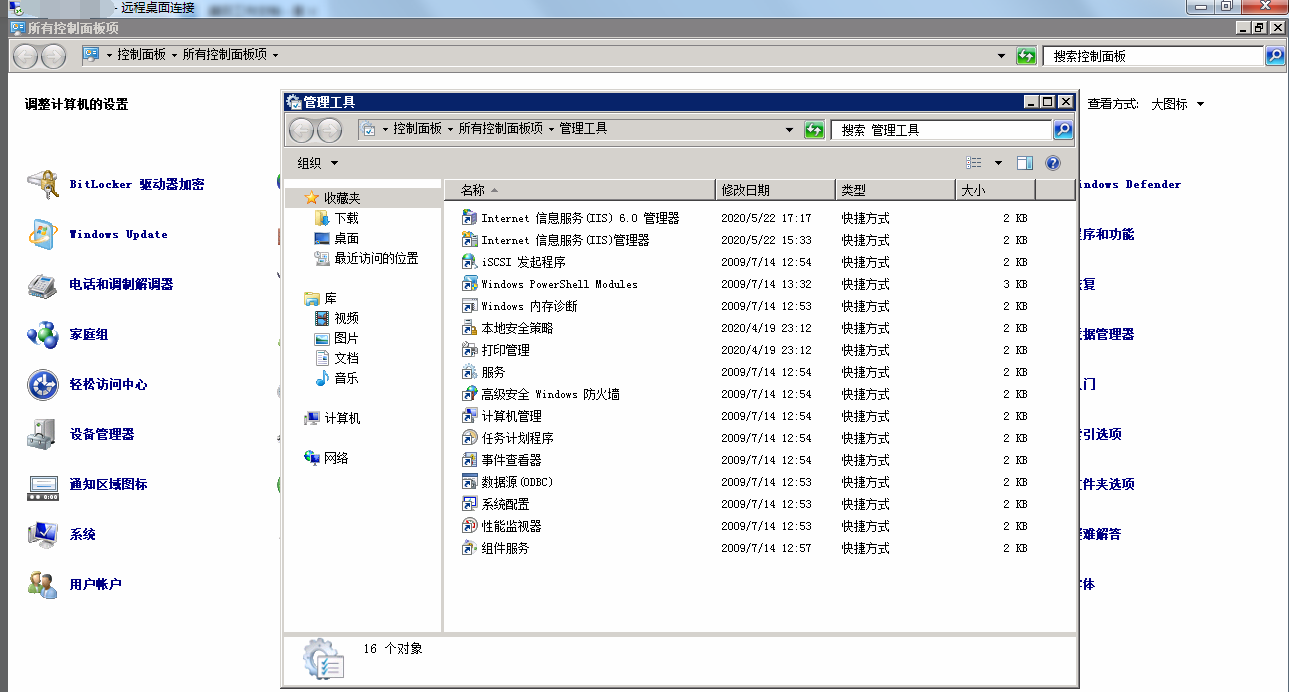This screenshot has height=692, width=1289.
Task: Select 网络 in the navigation pane
Action: (x=336, y=458)
